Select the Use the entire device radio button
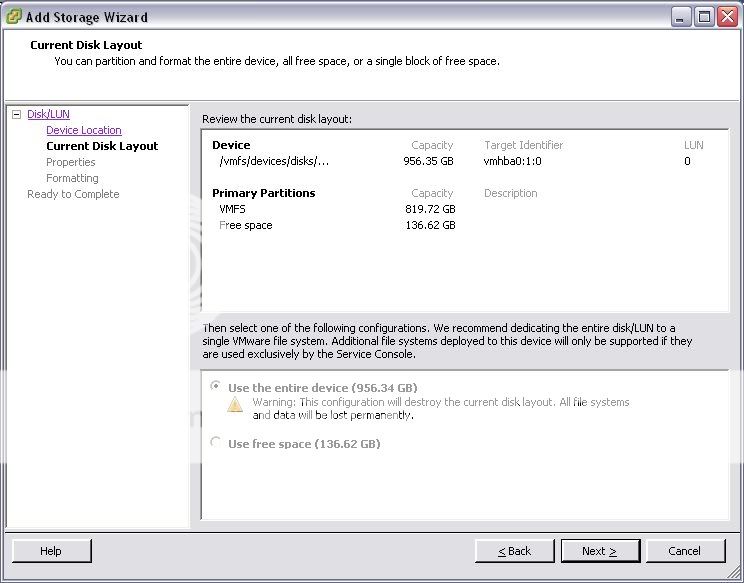 (215, 386)
